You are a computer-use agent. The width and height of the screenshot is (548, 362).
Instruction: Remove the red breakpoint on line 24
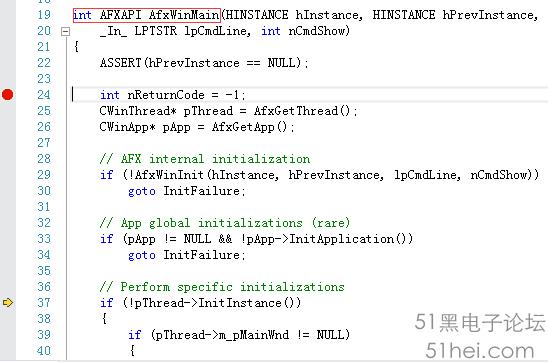coord(7,95)
